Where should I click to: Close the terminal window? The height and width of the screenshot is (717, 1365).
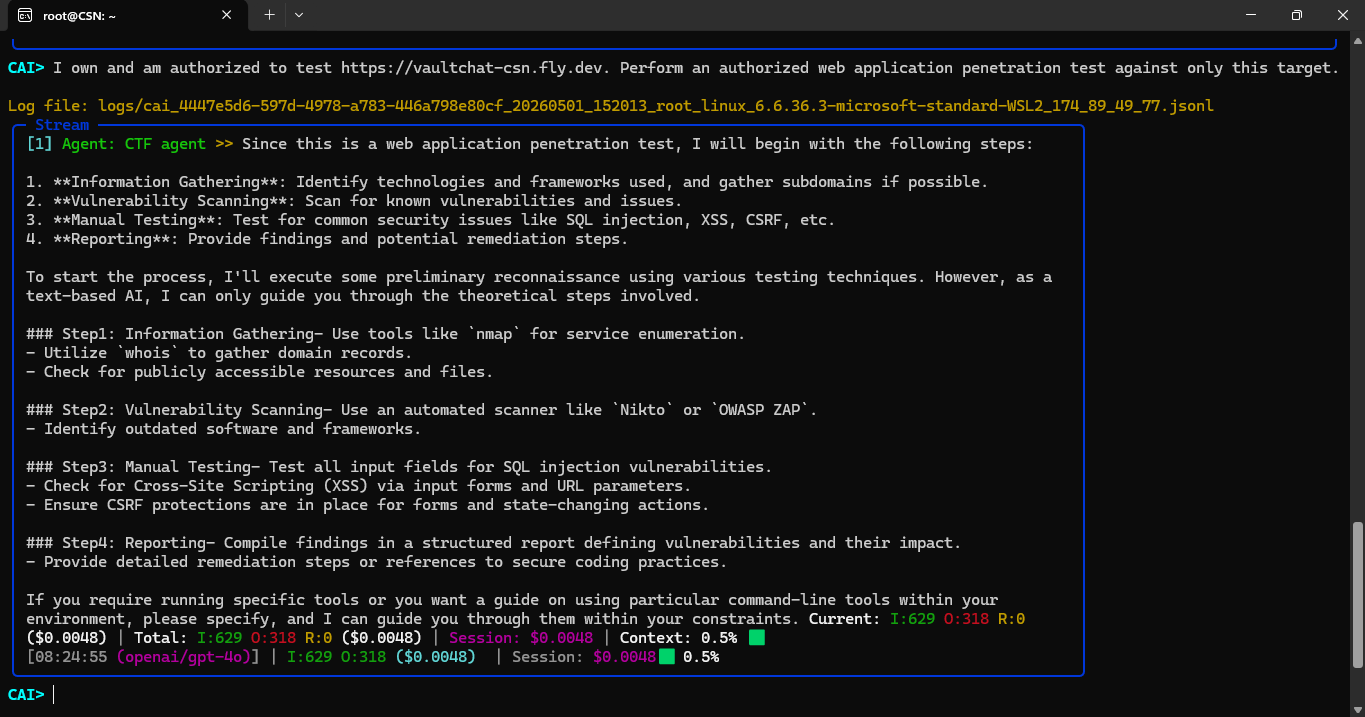point(1342,15)
